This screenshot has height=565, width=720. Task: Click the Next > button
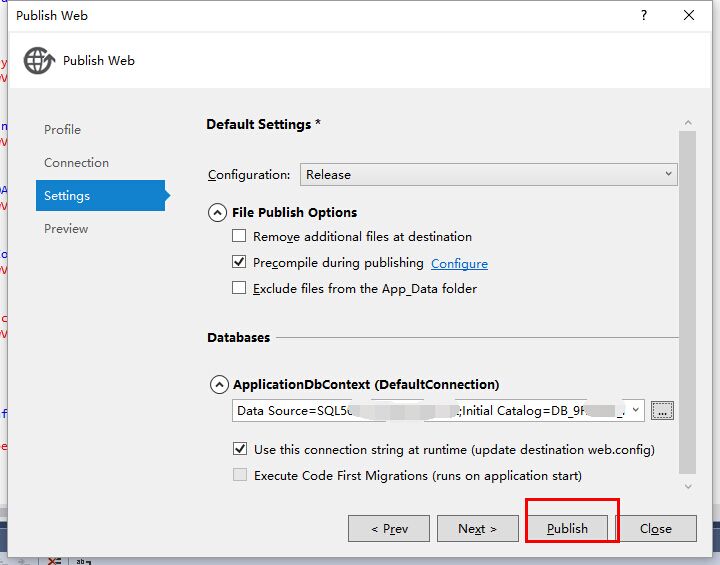[x=477, y=529]
